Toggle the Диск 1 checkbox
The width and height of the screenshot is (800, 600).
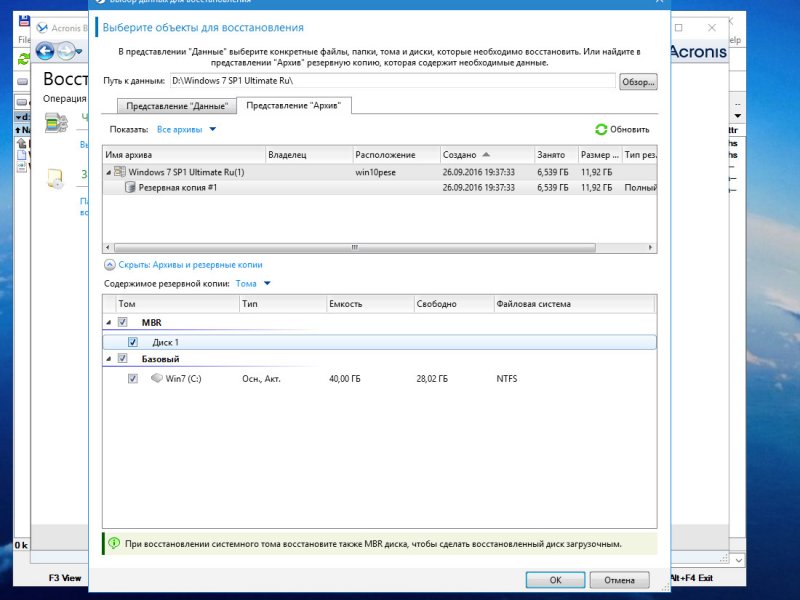133,342
